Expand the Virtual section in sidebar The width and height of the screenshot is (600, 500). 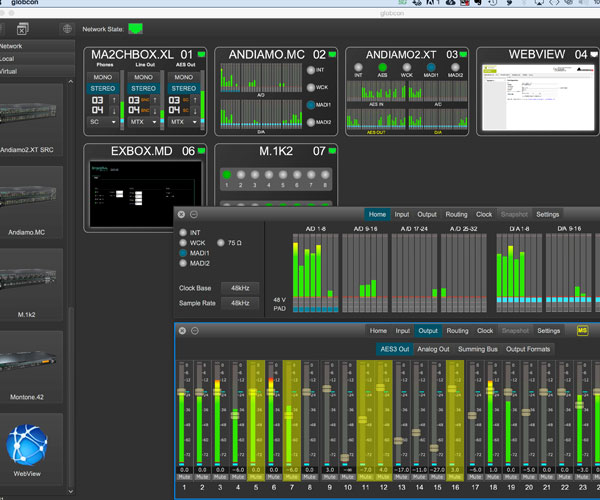[36, 71]
